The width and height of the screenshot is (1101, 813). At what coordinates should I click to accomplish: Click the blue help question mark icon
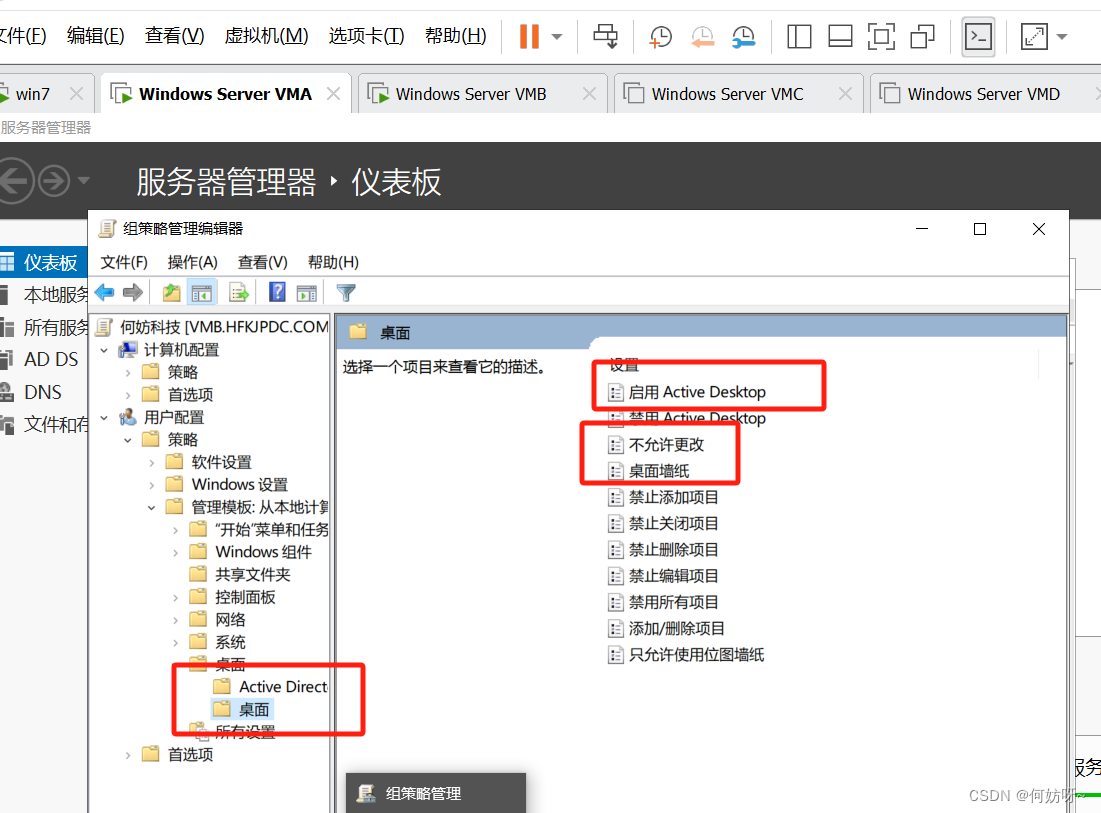pos(277,293)
